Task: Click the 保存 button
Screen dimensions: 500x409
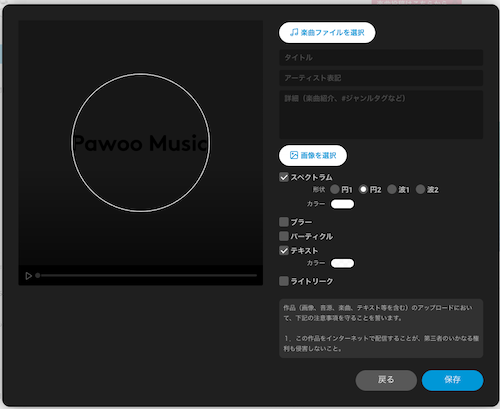Action: [452, 380]
